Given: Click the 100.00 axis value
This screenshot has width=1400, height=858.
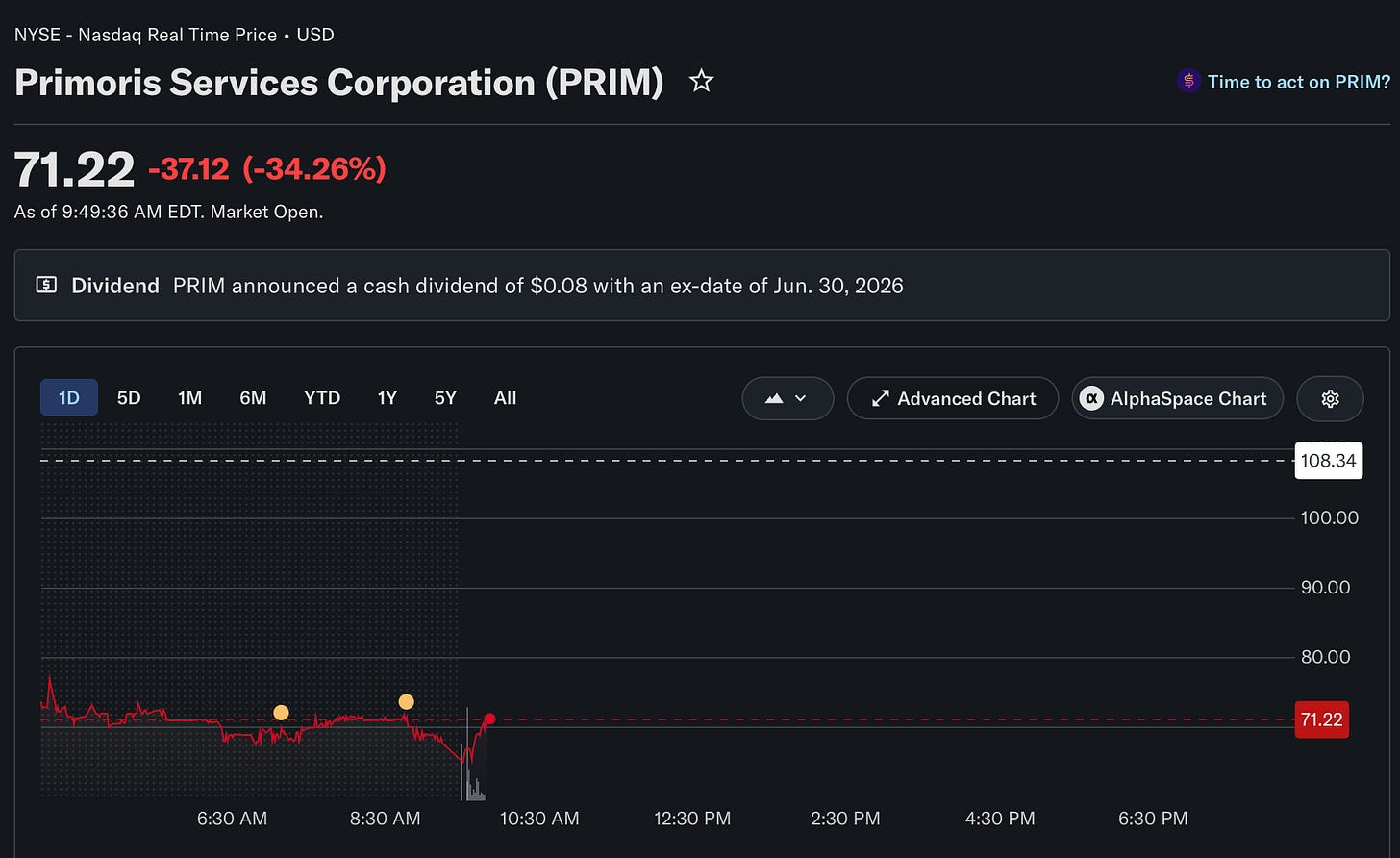Looking at the screenshot, I should point(1330,518).
